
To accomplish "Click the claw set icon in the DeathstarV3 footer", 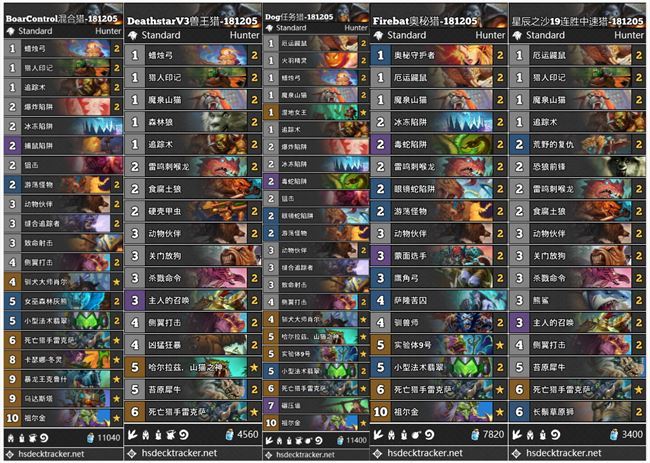I will pos(133,435).
